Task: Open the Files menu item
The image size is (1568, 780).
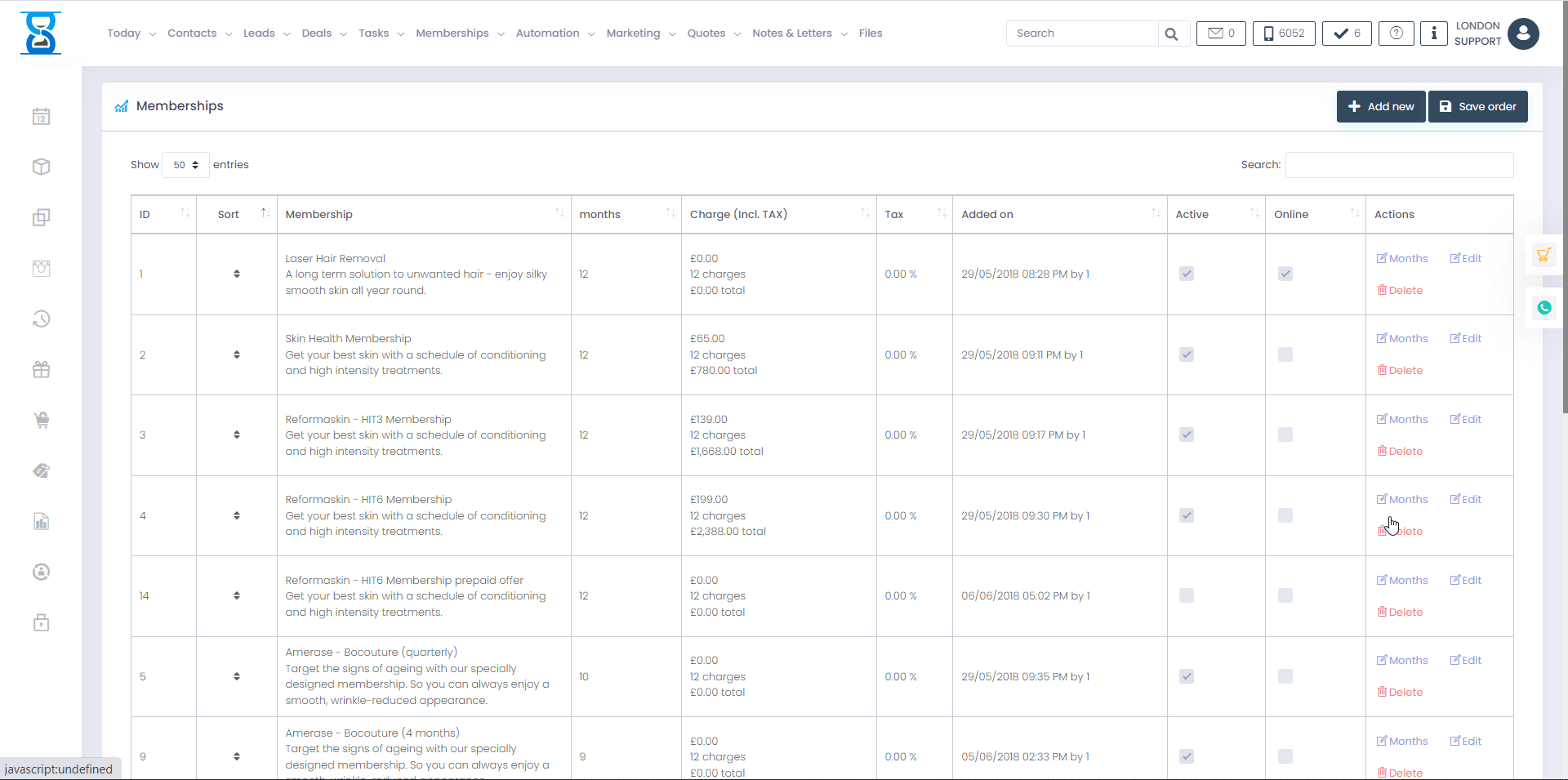Action: [870, 33]
